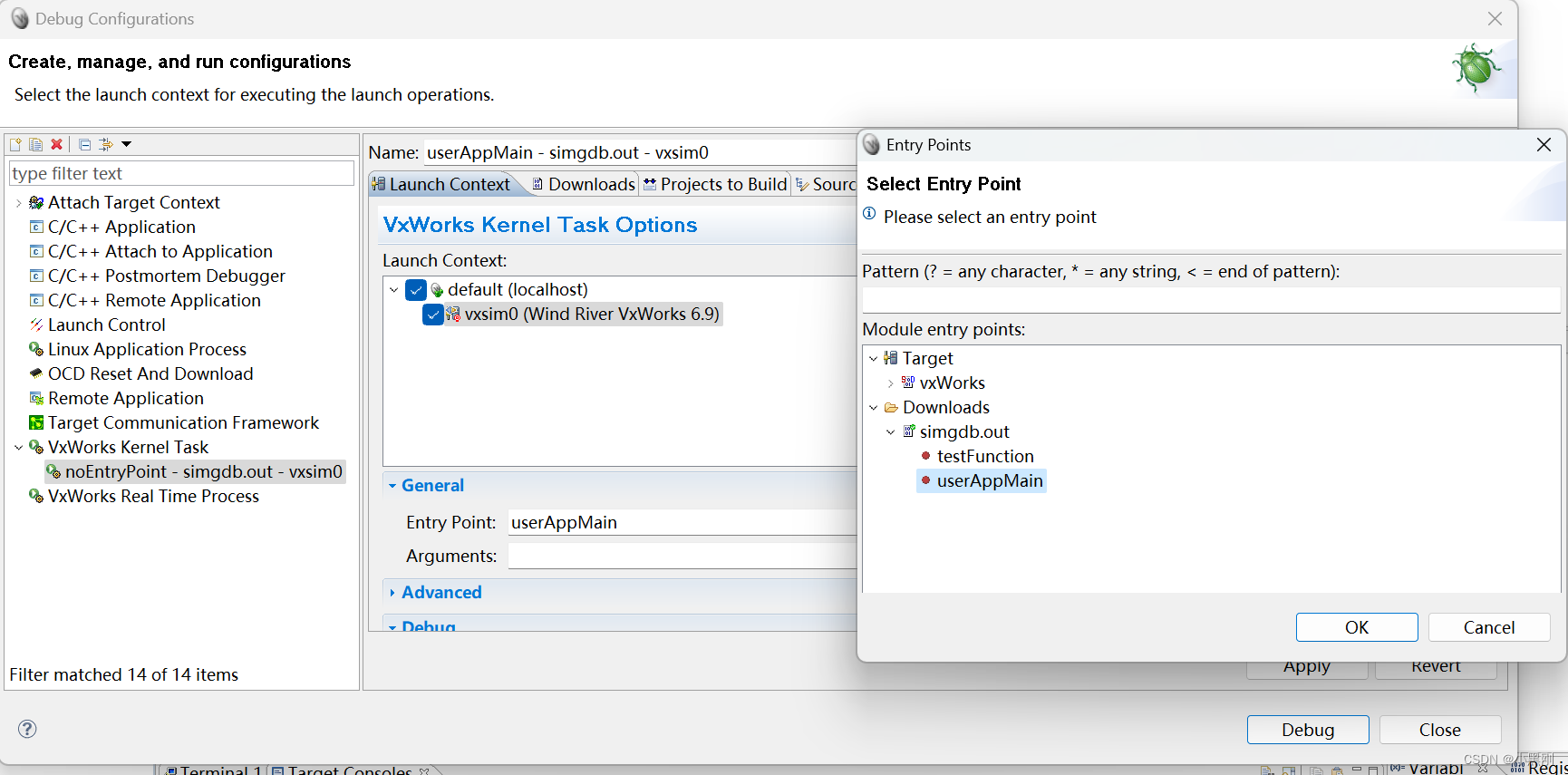1568x775 pixels.
Task: Select VxWorks Real Time Process type
Action: pyautogui.click(x=153, y=497)
